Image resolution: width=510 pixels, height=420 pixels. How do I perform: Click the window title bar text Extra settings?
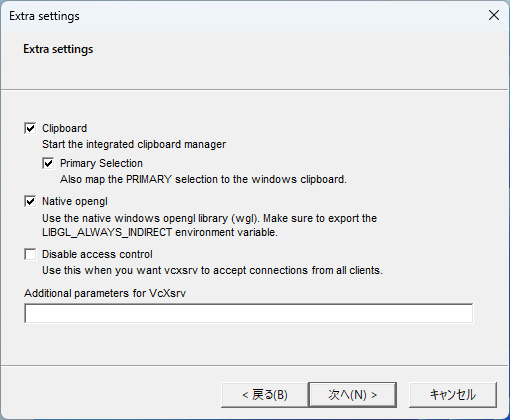point(44,16)
